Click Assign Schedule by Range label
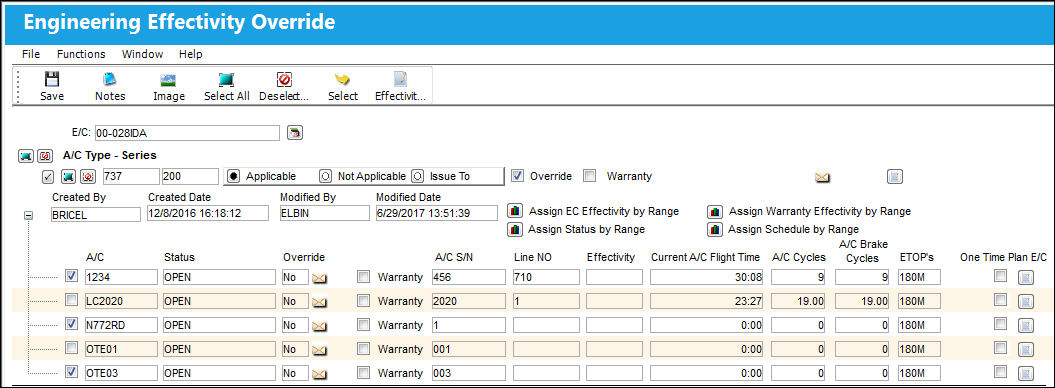Screen dimensions: 1055x388 pos(794,229)
